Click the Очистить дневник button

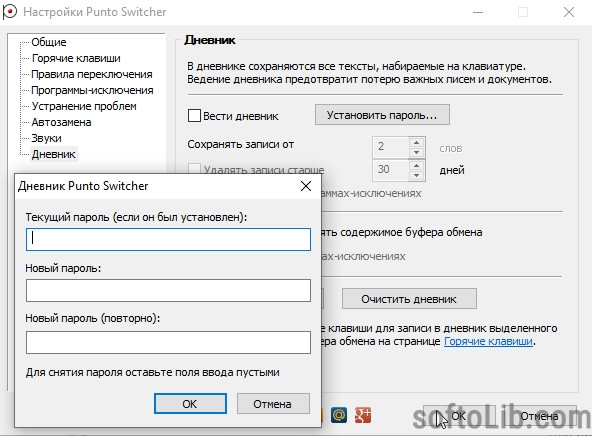click(x=409, y=299)
